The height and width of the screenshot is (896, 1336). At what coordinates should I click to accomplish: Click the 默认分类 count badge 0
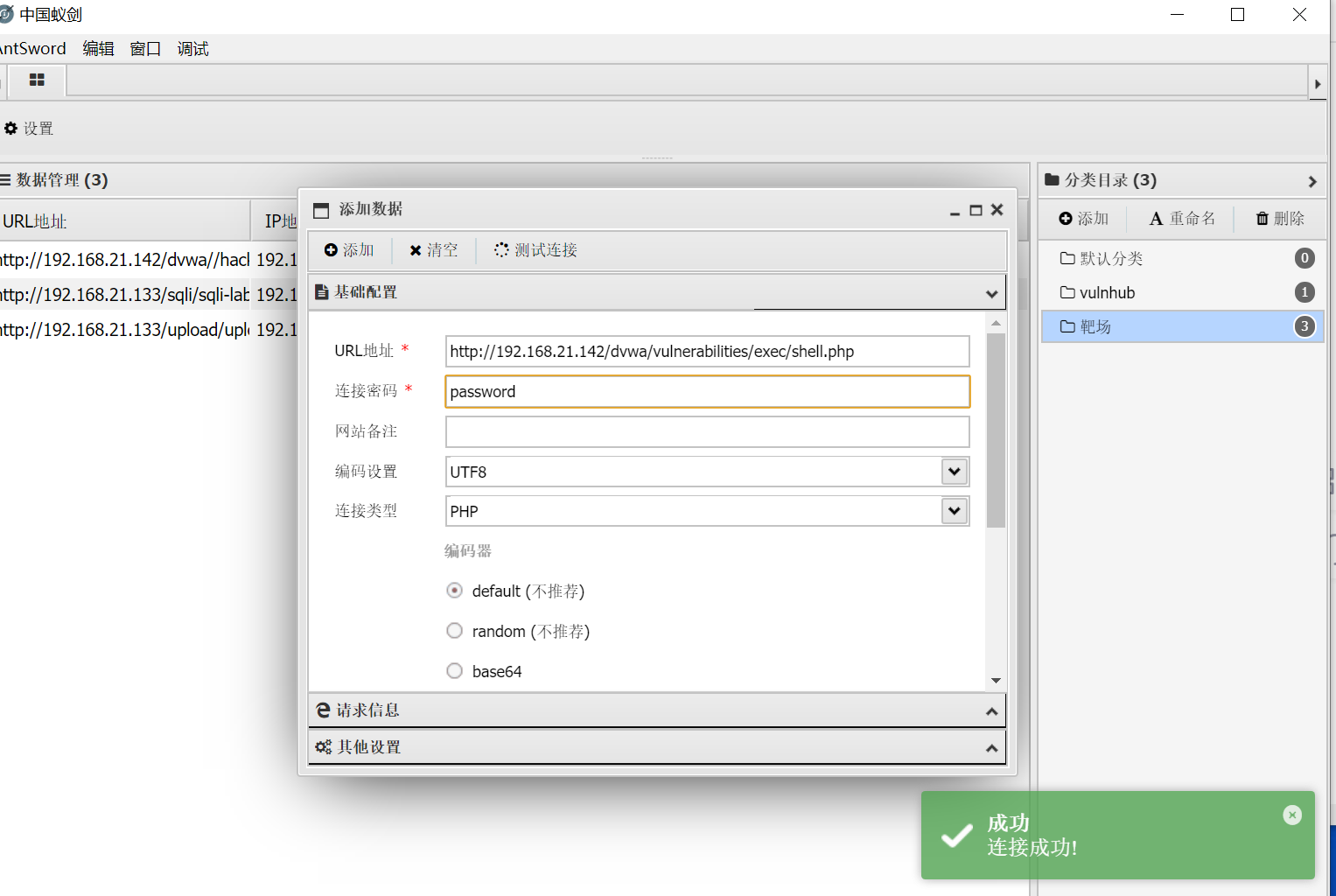1305,258
